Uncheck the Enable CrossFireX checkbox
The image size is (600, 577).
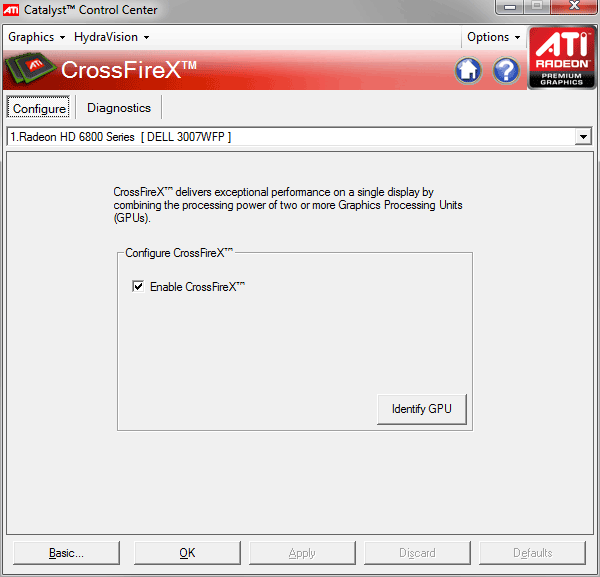(x=138, y=287)
